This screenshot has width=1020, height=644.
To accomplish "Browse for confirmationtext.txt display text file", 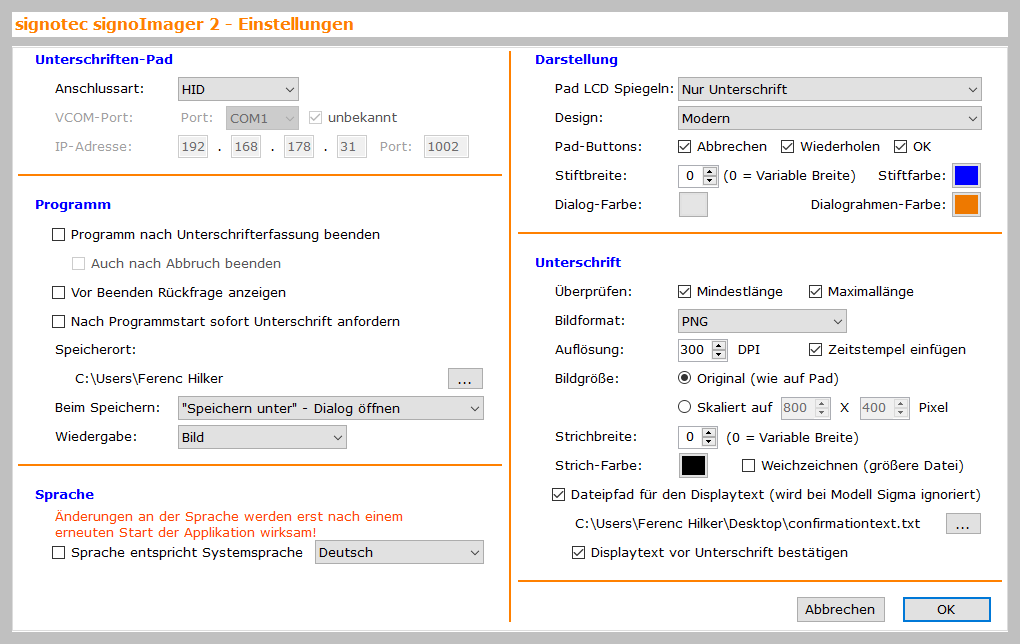I will (x=963, y=524).
